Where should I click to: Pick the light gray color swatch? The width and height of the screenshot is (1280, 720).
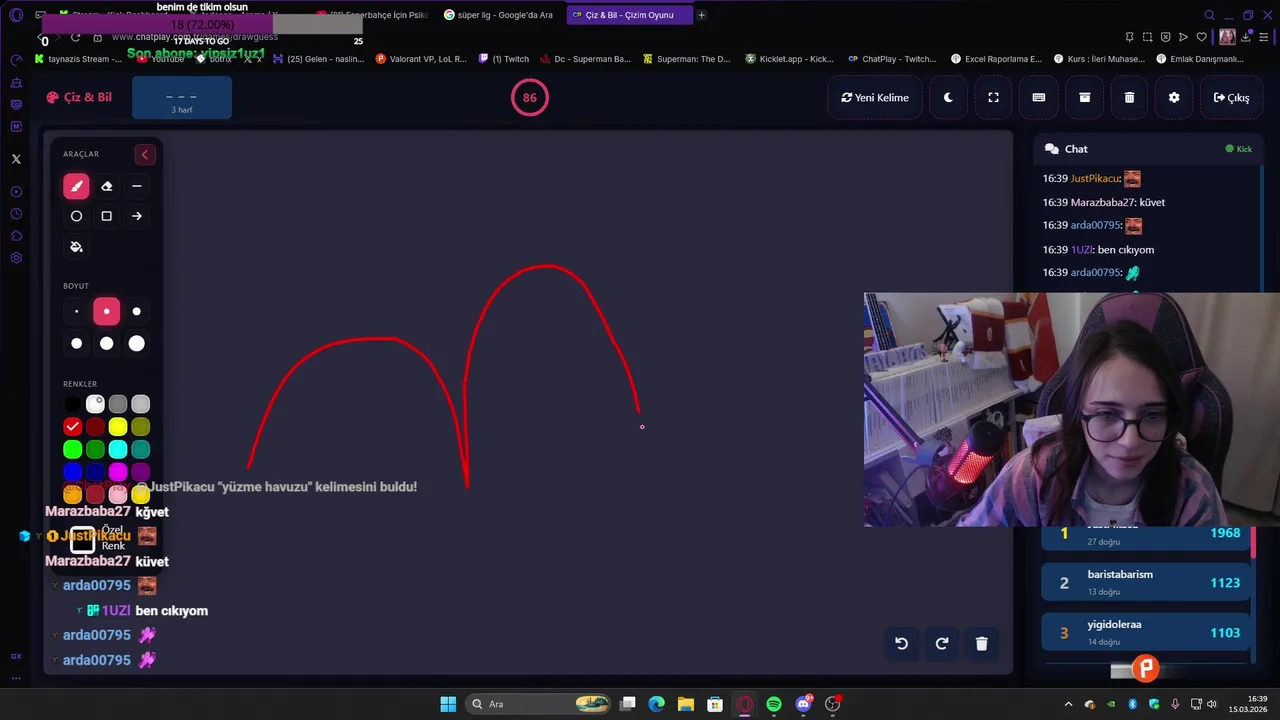(x=141, y=404)
